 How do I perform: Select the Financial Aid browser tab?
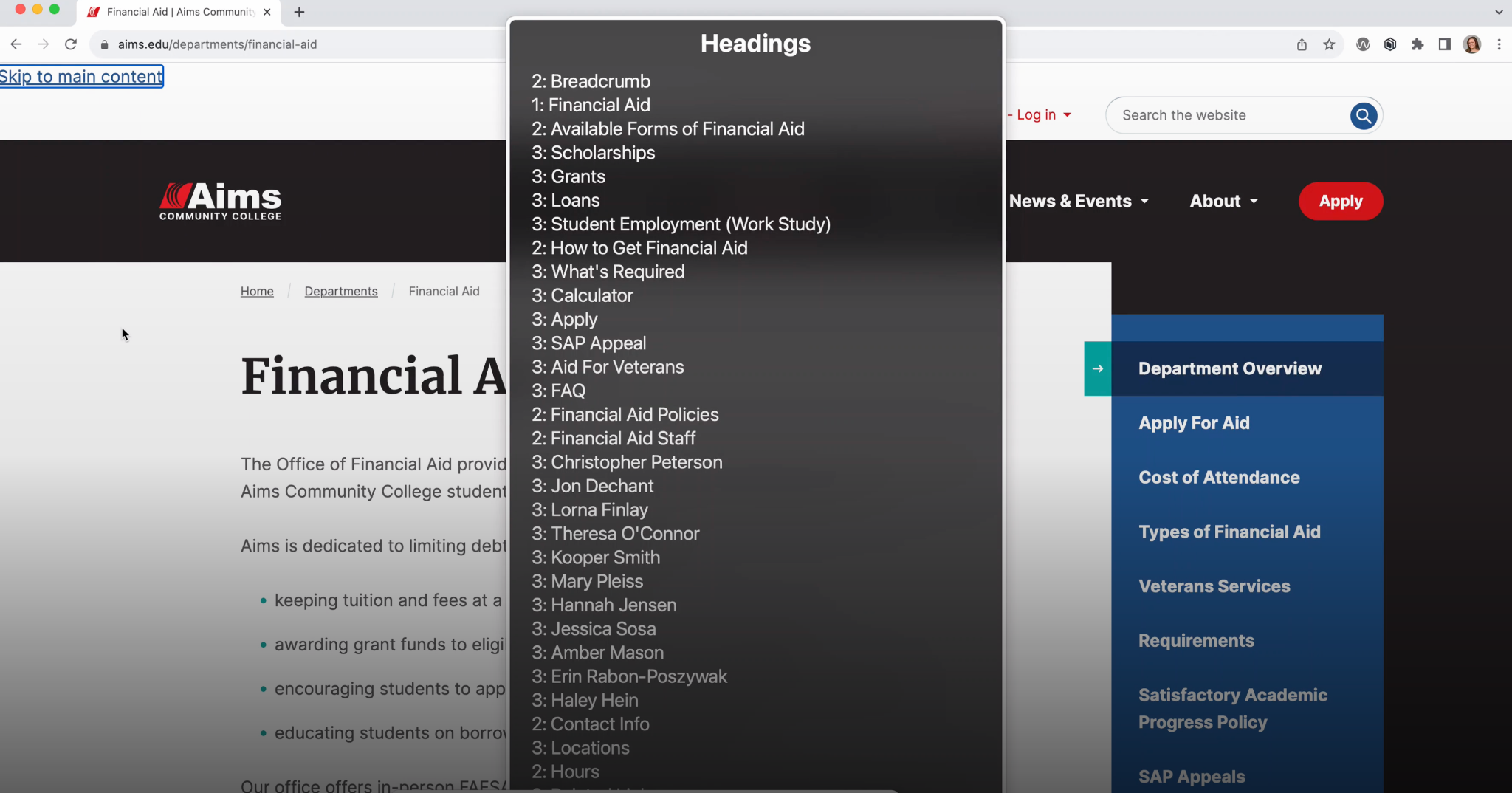(177, 12)
